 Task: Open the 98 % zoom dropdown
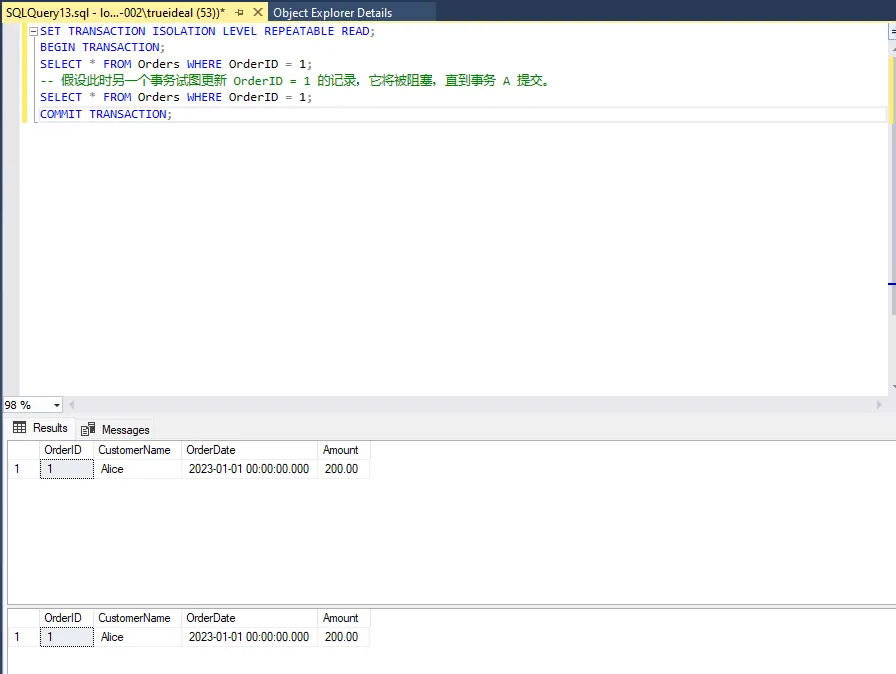(x=56, y=405)
